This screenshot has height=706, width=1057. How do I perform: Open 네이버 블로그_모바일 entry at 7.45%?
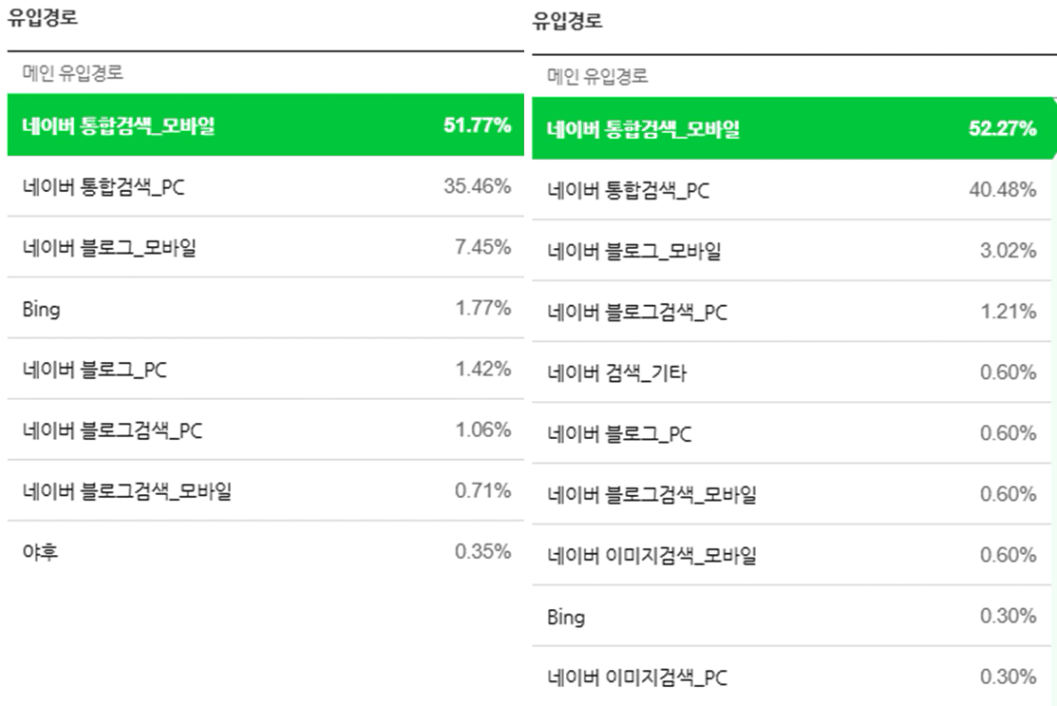tap(265, 248)
